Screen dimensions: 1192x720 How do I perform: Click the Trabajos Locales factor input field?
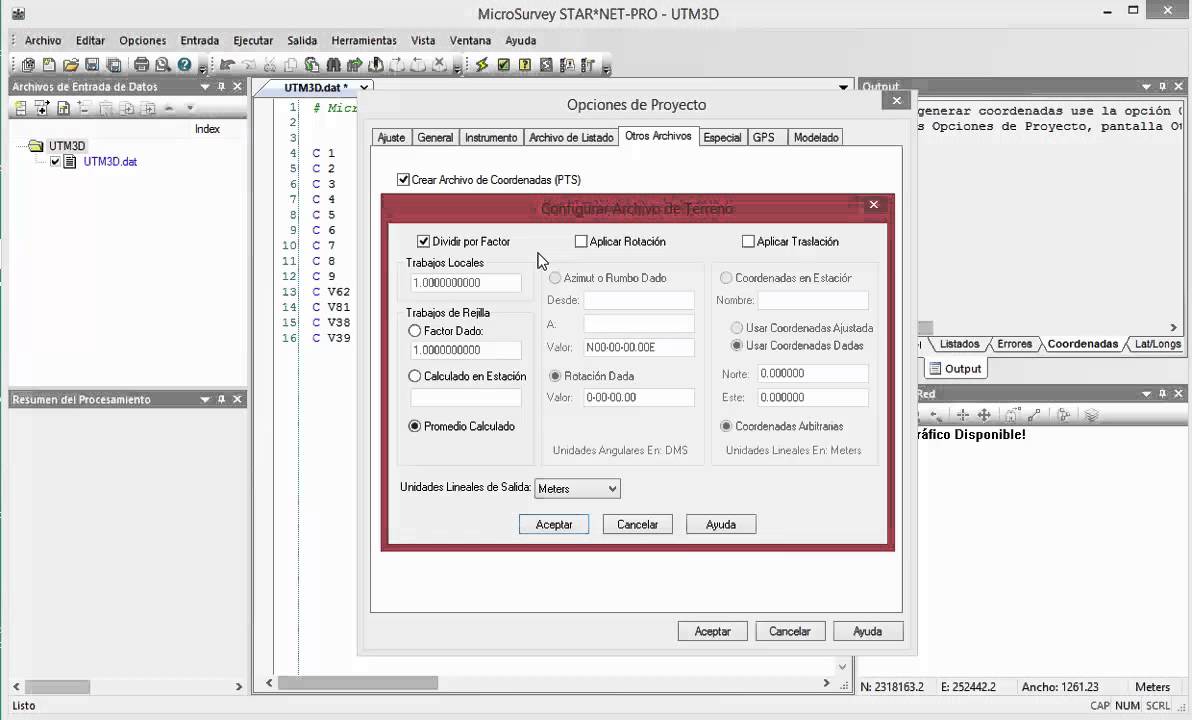tap(466, 283)
